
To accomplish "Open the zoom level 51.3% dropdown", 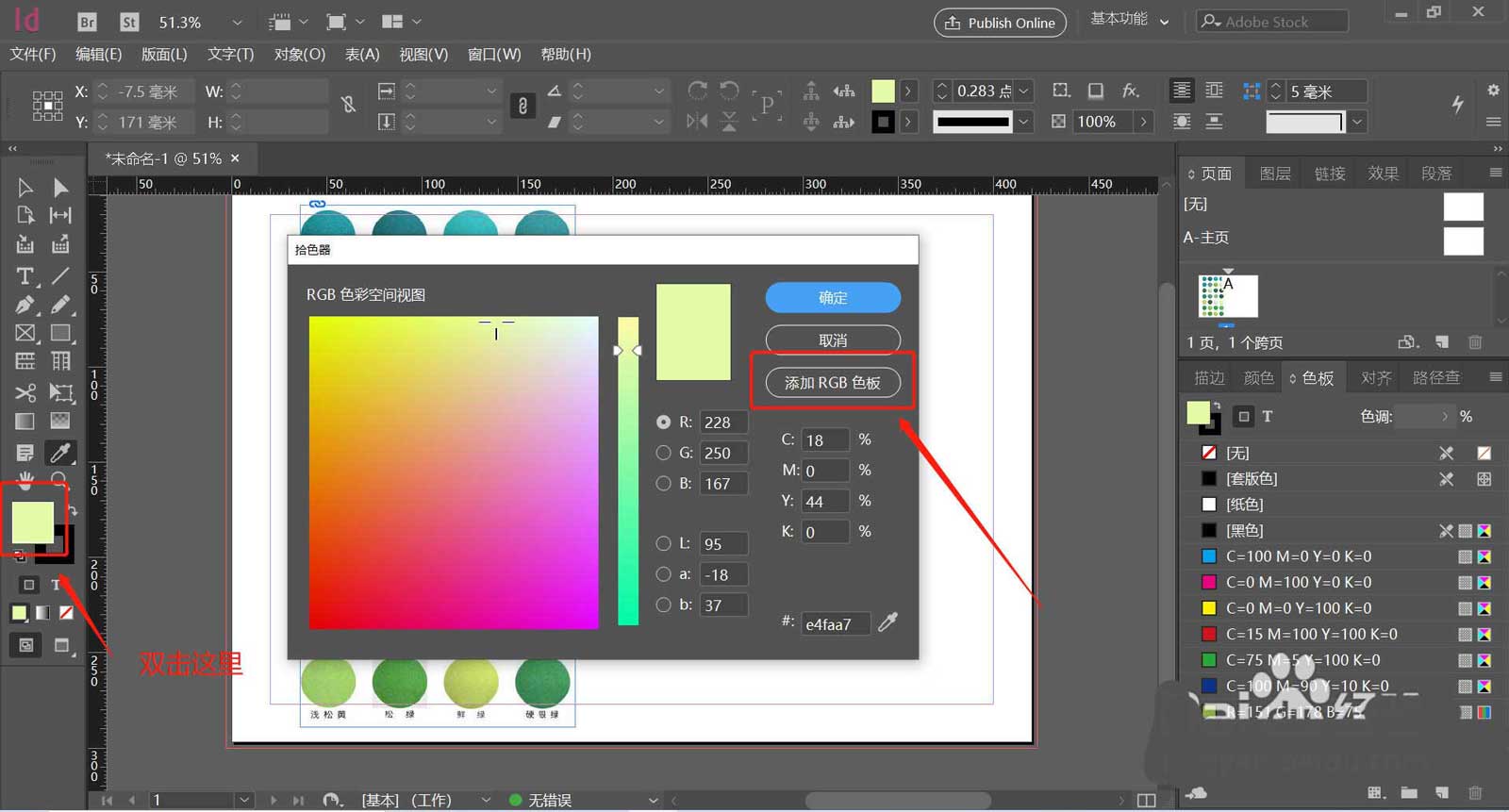I will coord(237,22).
